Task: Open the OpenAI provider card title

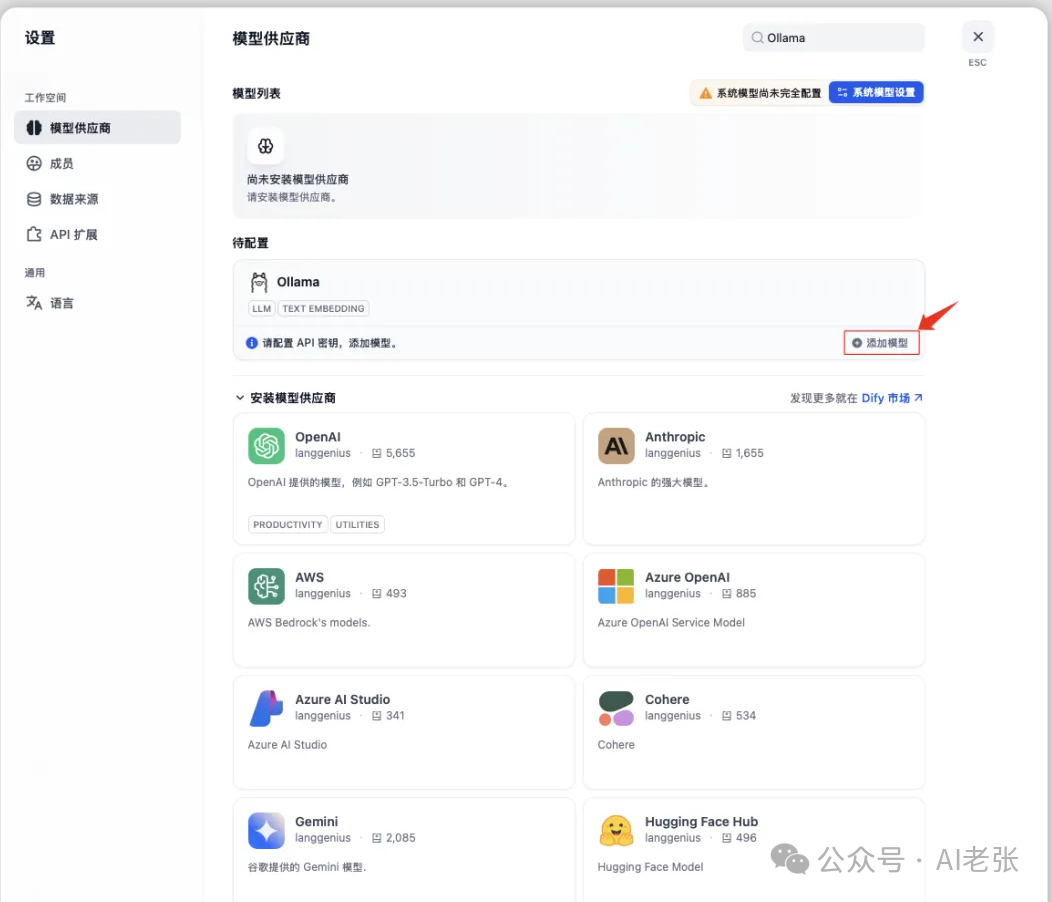Action: click(318, 437)
